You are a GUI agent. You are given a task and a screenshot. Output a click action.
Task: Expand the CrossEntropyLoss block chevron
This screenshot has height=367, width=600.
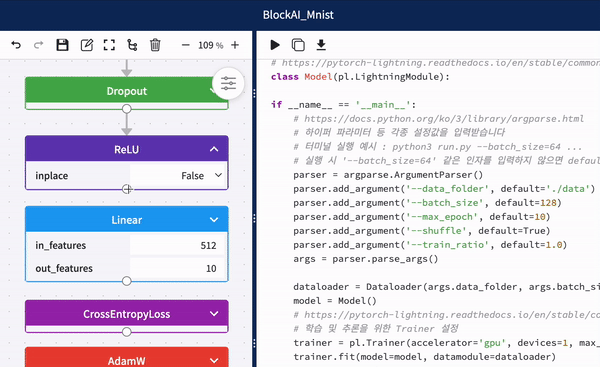pyautogui.click(x=214, y=314)
